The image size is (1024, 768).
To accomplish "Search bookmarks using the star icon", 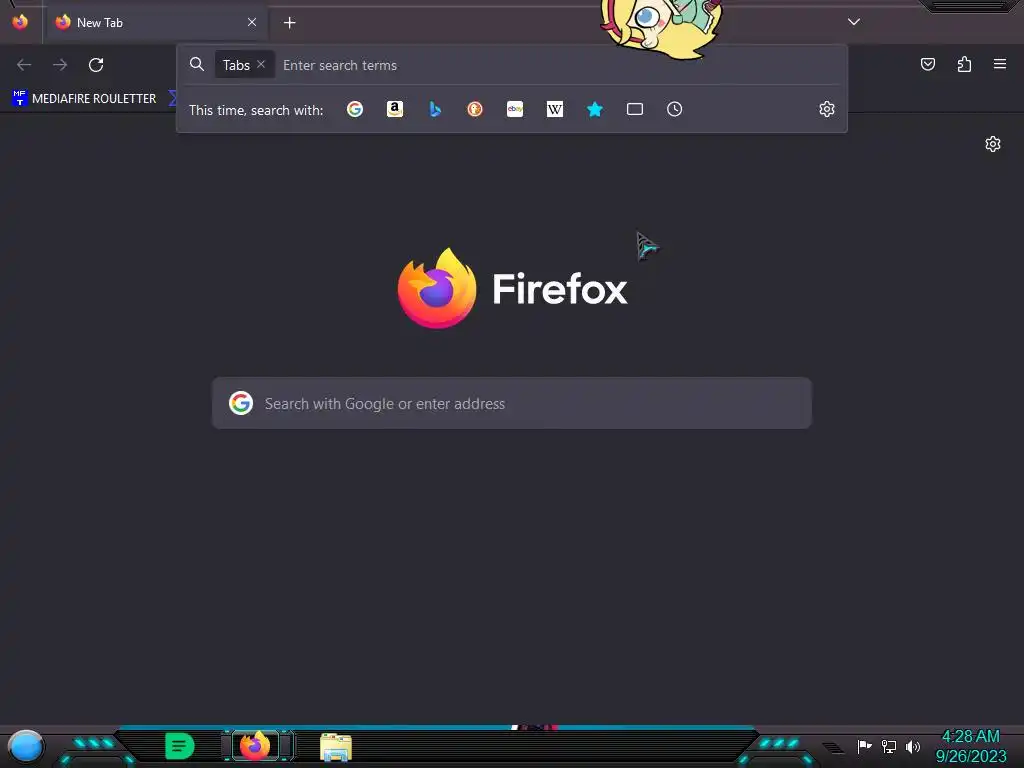I will coord(594,109).
